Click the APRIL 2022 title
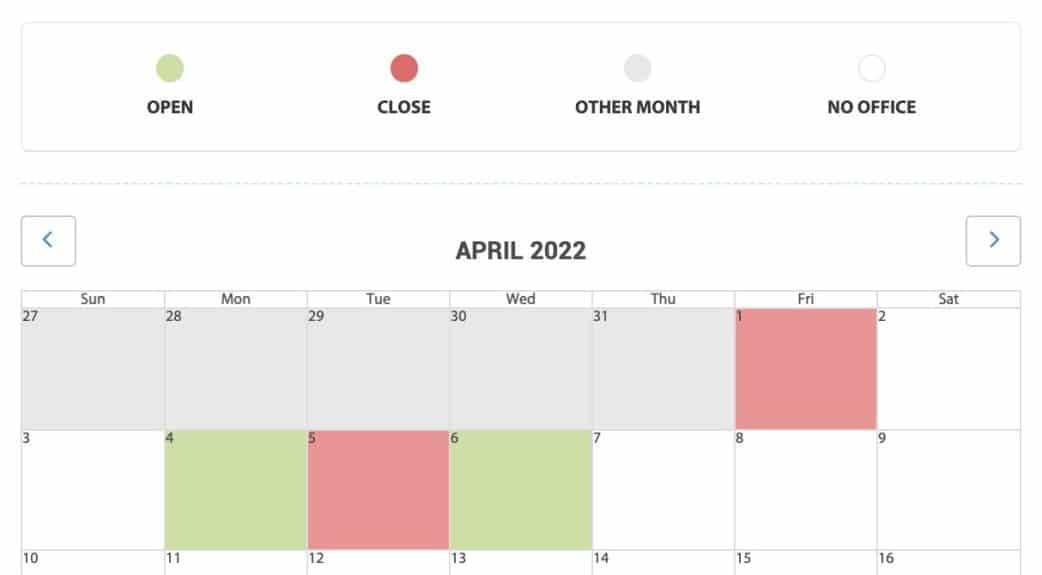The width and height of the screenshot is (1042, 575). (521, 250)
